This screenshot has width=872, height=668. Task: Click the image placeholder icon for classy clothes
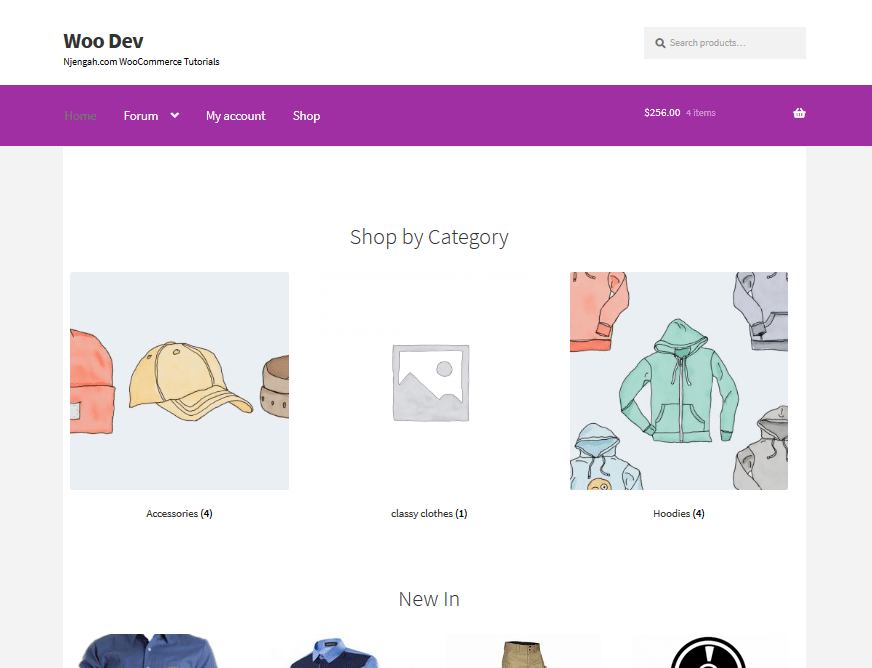tap(429, 381)
